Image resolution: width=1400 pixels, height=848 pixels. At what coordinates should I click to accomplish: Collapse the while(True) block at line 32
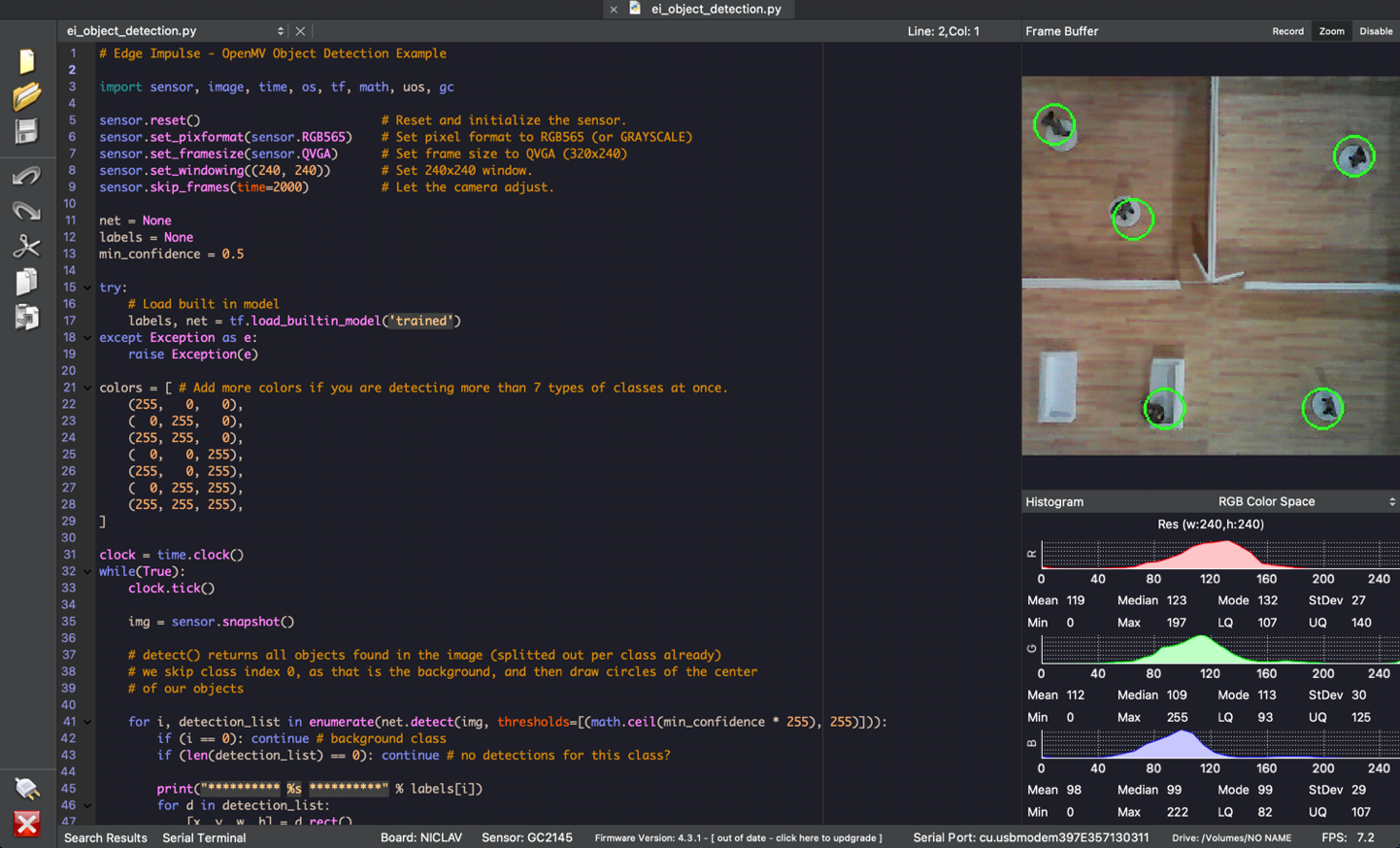click(87, 572)
